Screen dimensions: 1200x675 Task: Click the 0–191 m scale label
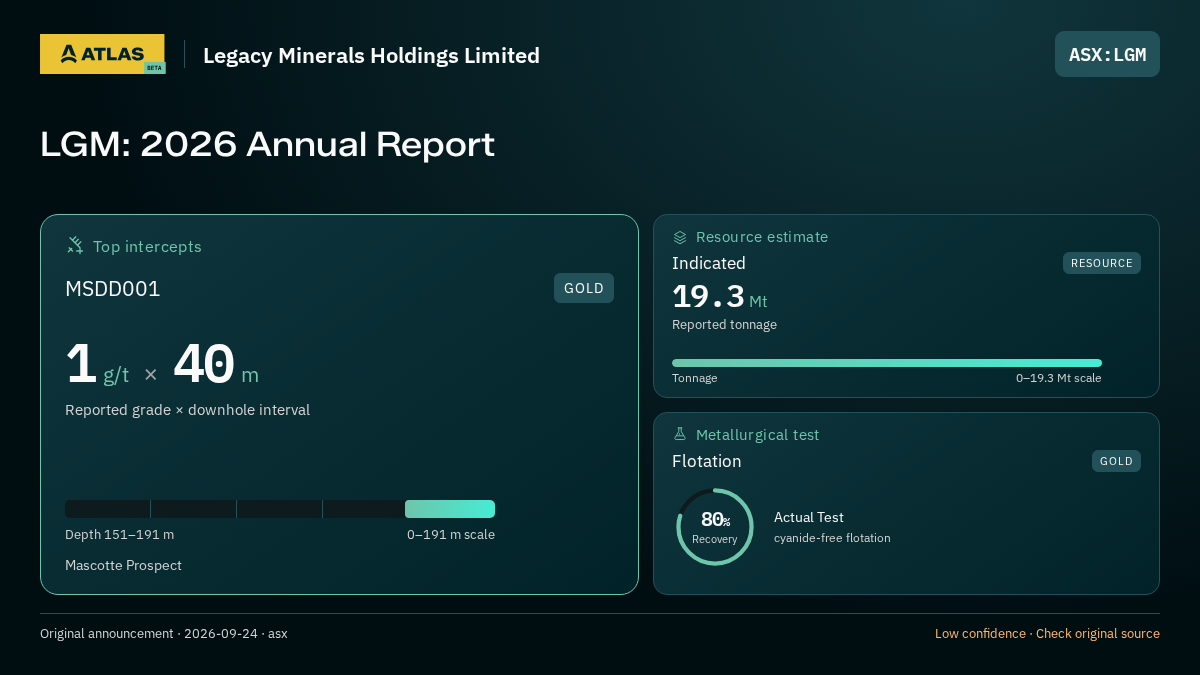[451, 535]
